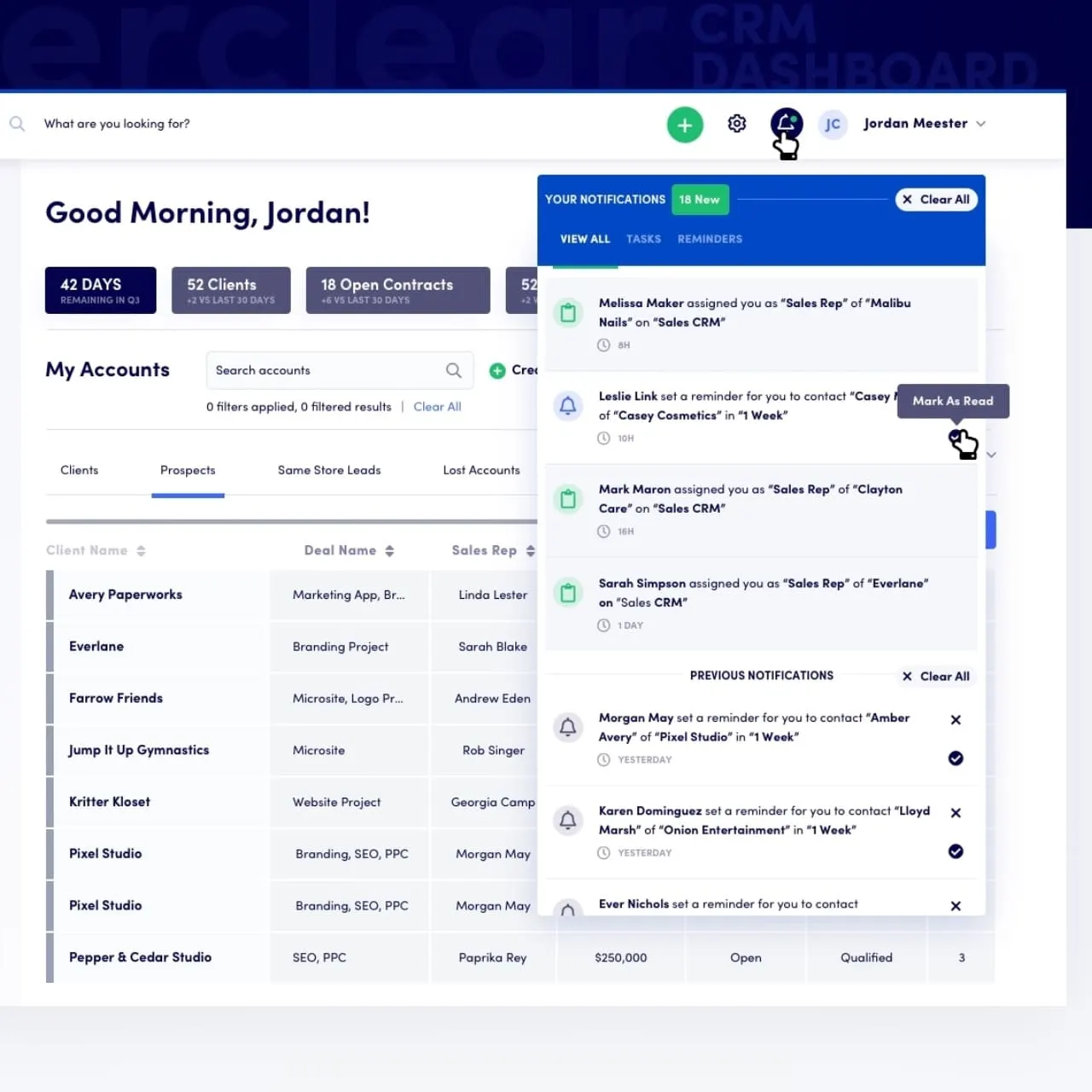Open the settings gear icon
The width and height of the screenshot is (1092, 1092).
736,124
